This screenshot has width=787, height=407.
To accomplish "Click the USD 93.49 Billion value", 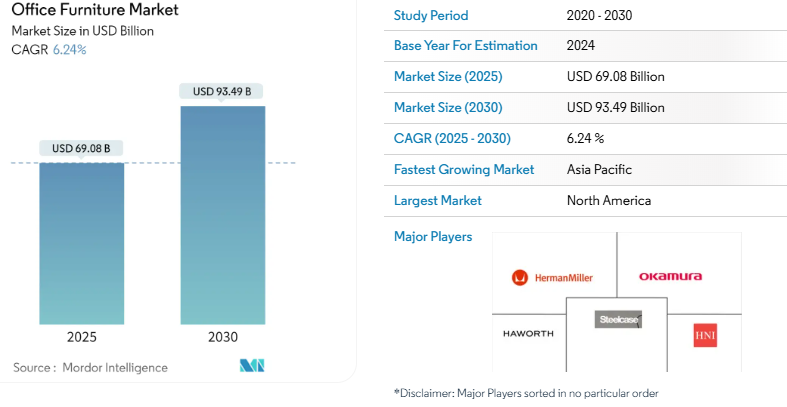I will (615, 108).
